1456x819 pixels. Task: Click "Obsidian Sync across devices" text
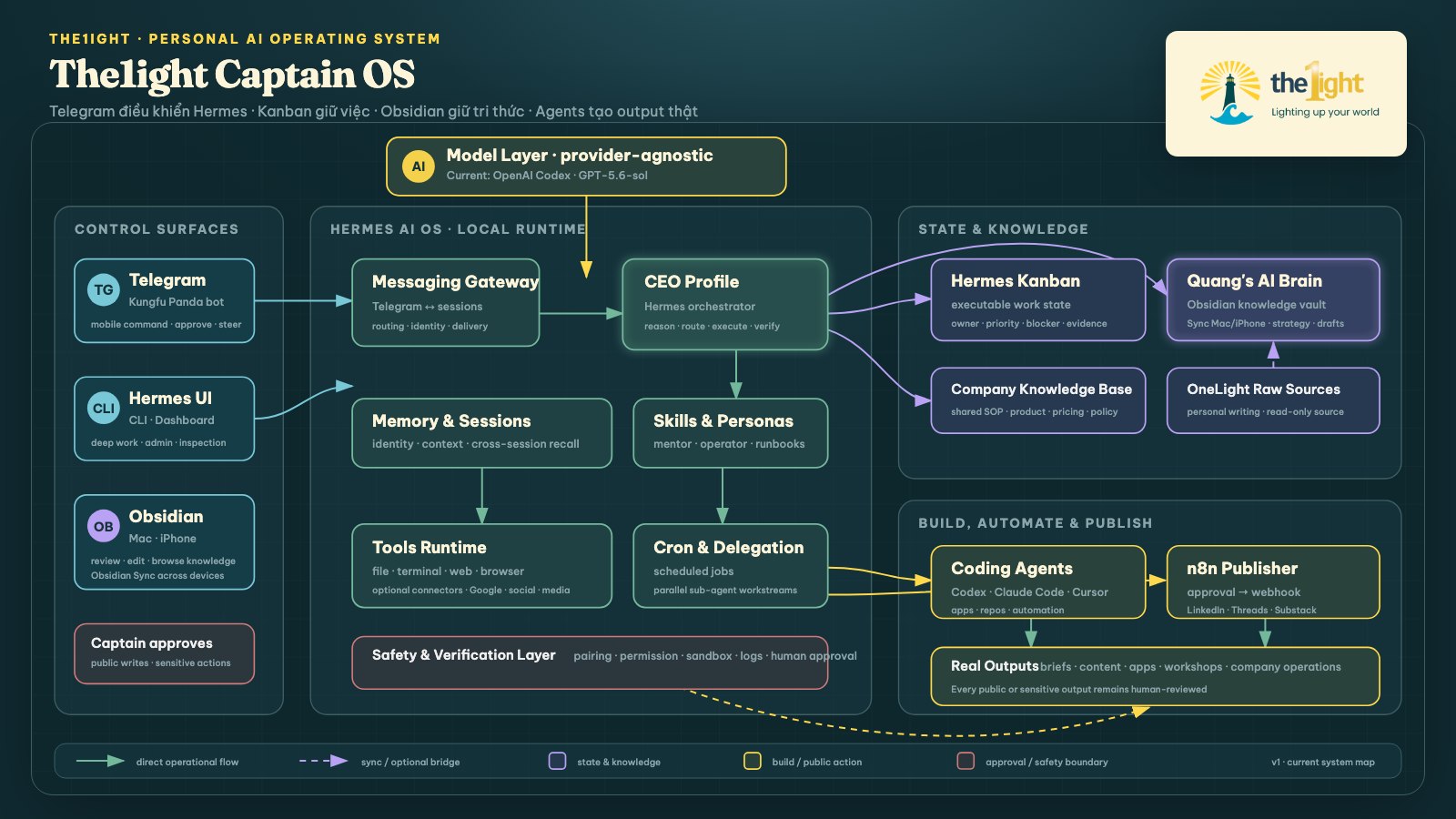[x=157, y=576]
